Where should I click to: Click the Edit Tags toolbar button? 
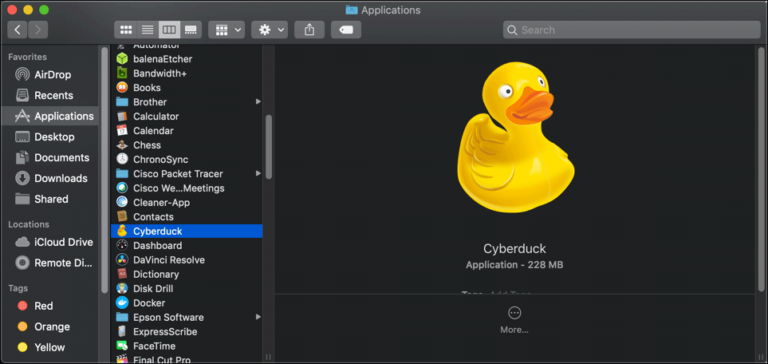pyautogui.click(x=346, y=30)
